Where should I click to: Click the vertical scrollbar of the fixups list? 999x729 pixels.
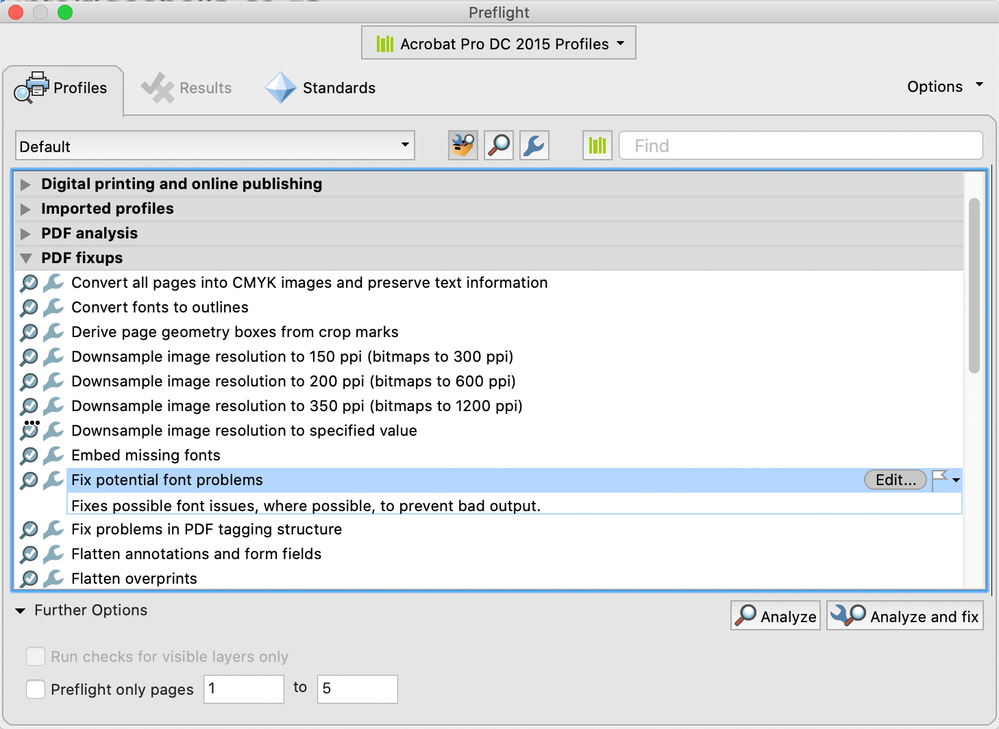click(974, 285)
